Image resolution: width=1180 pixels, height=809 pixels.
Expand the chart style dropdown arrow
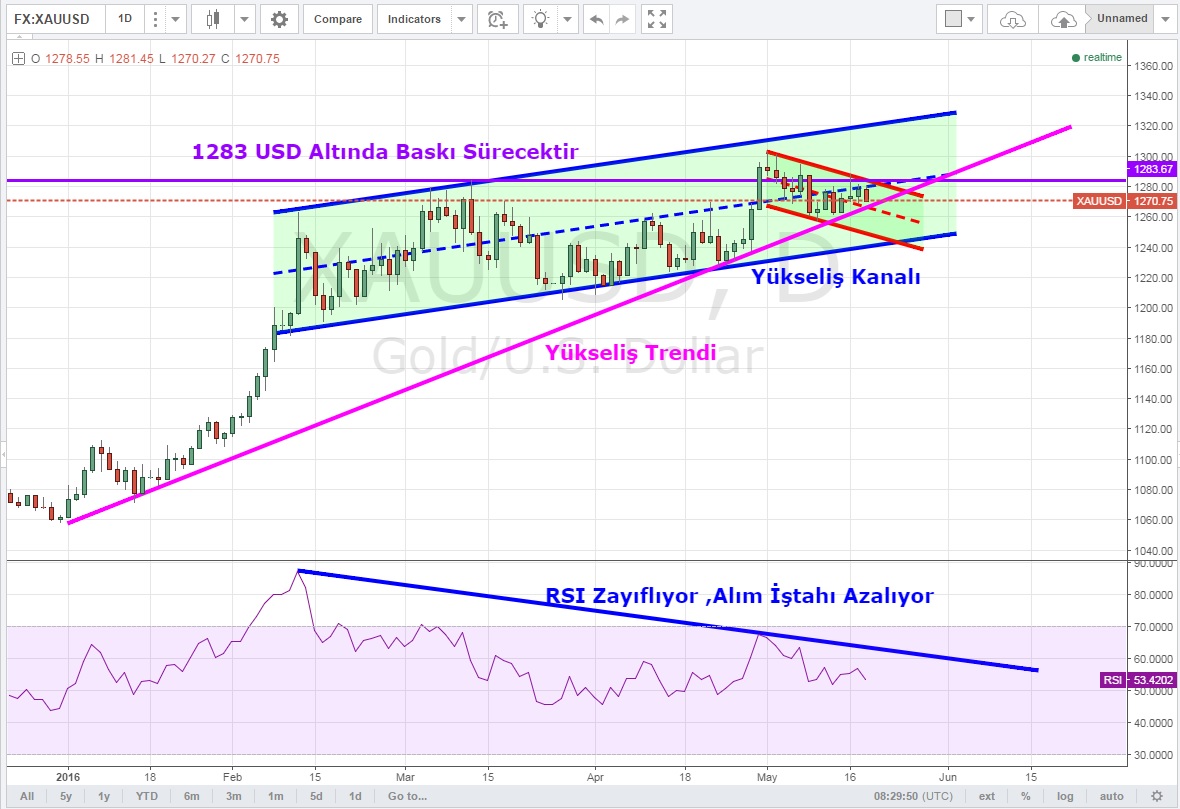pyautogui.click(x=242, y=19)
